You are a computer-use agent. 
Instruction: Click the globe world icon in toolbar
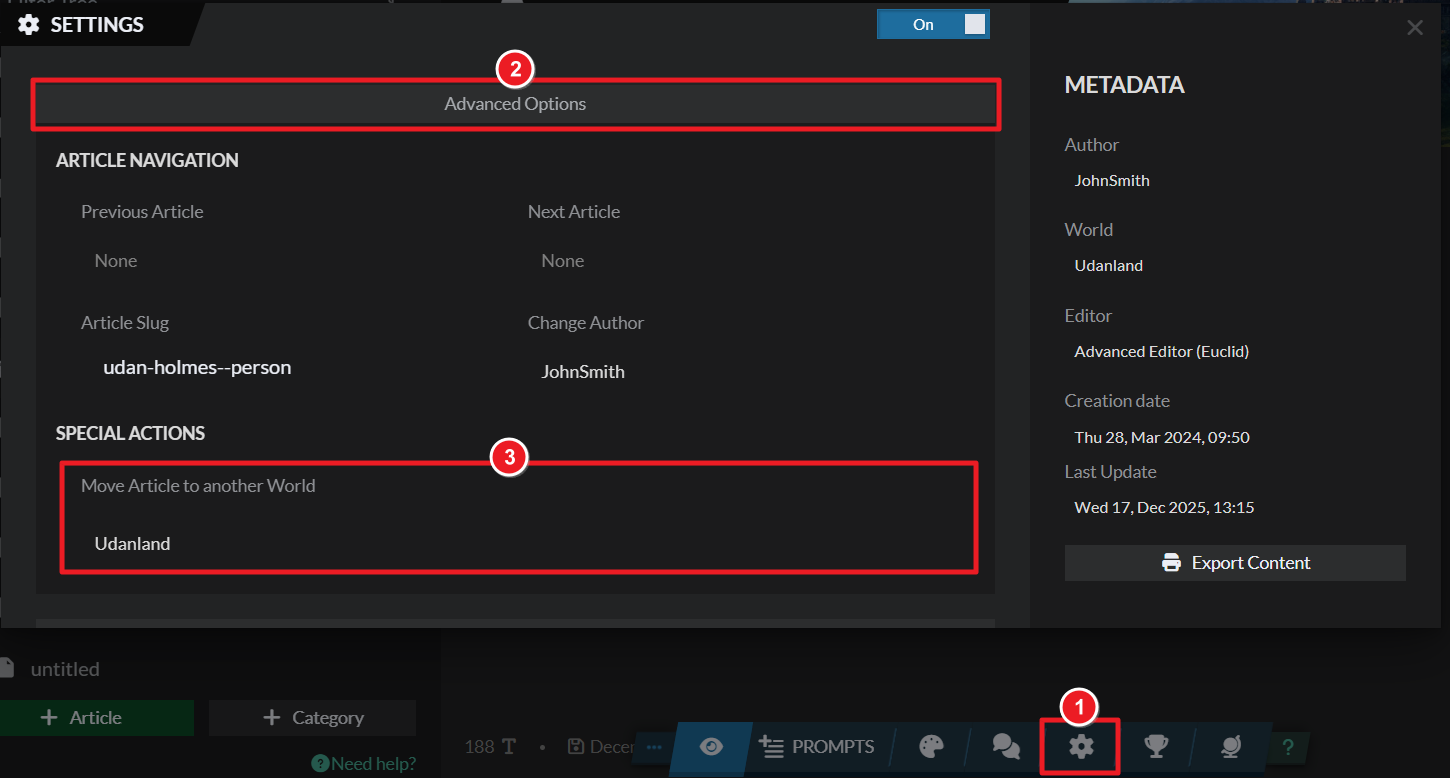coord(1231,746)
